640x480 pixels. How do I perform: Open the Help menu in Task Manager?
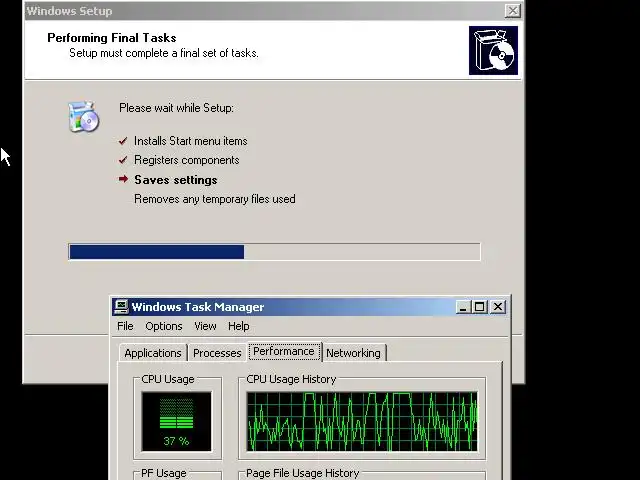point(238,326)
